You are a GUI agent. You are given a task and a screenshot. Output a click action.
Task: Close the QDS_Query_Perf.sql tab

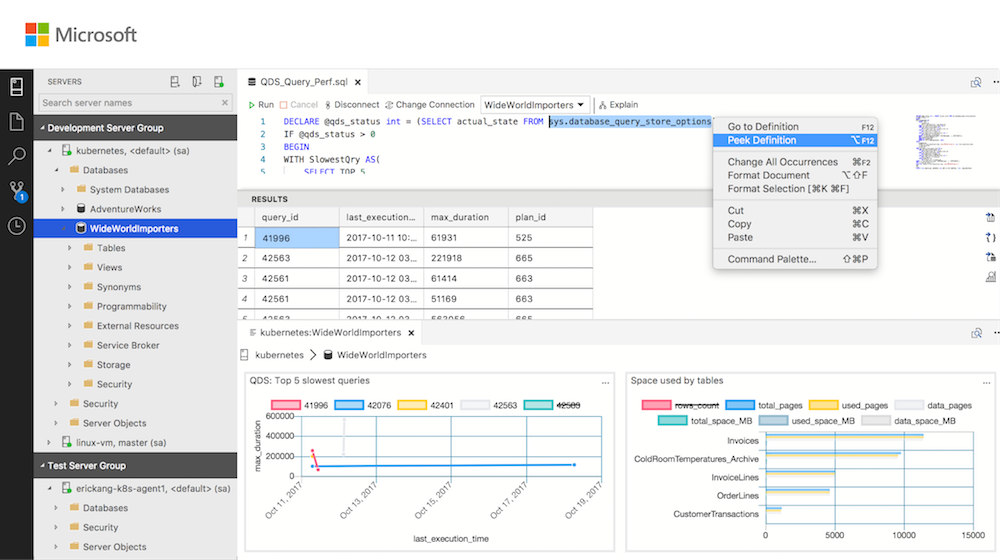[358, 82]
